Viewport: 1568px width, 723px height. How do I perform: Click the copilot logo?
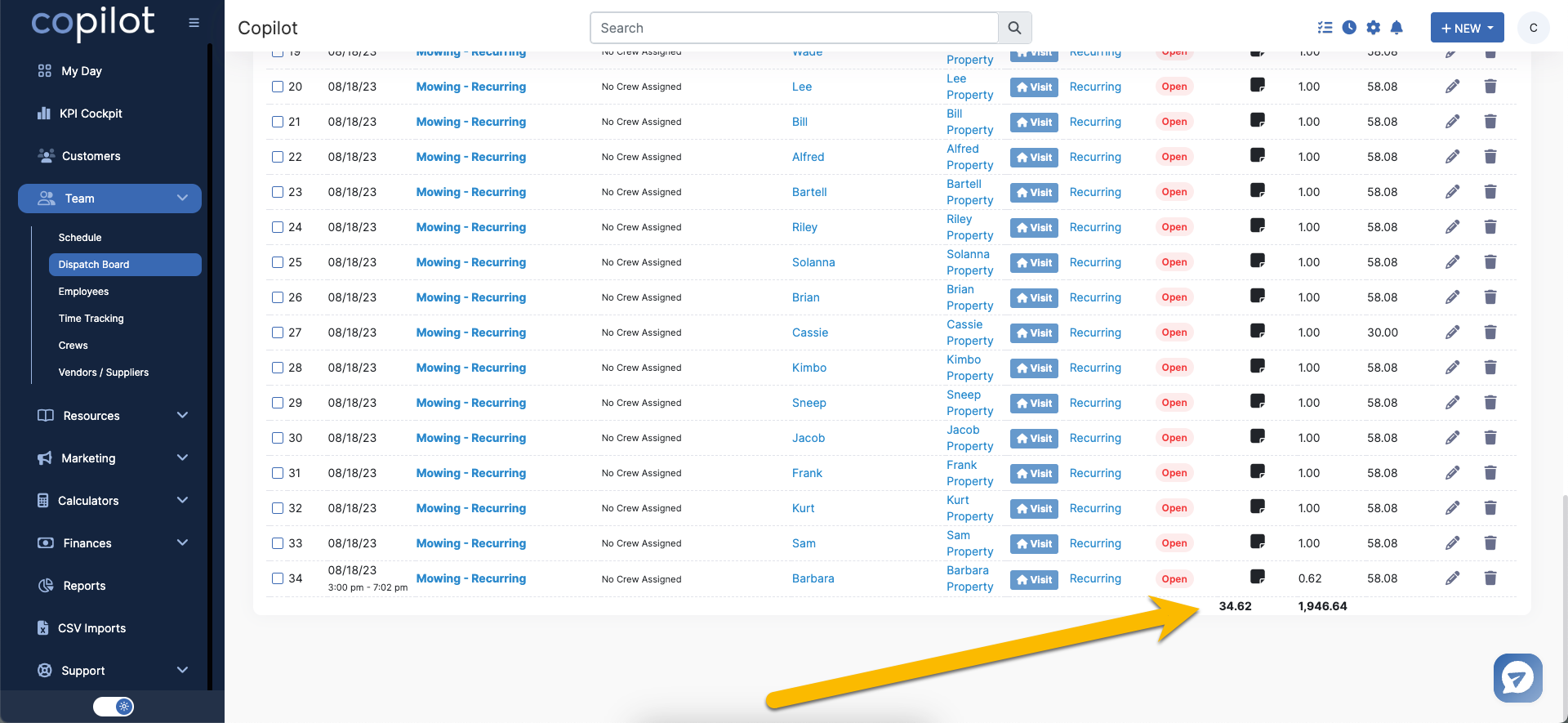(93, 23)
